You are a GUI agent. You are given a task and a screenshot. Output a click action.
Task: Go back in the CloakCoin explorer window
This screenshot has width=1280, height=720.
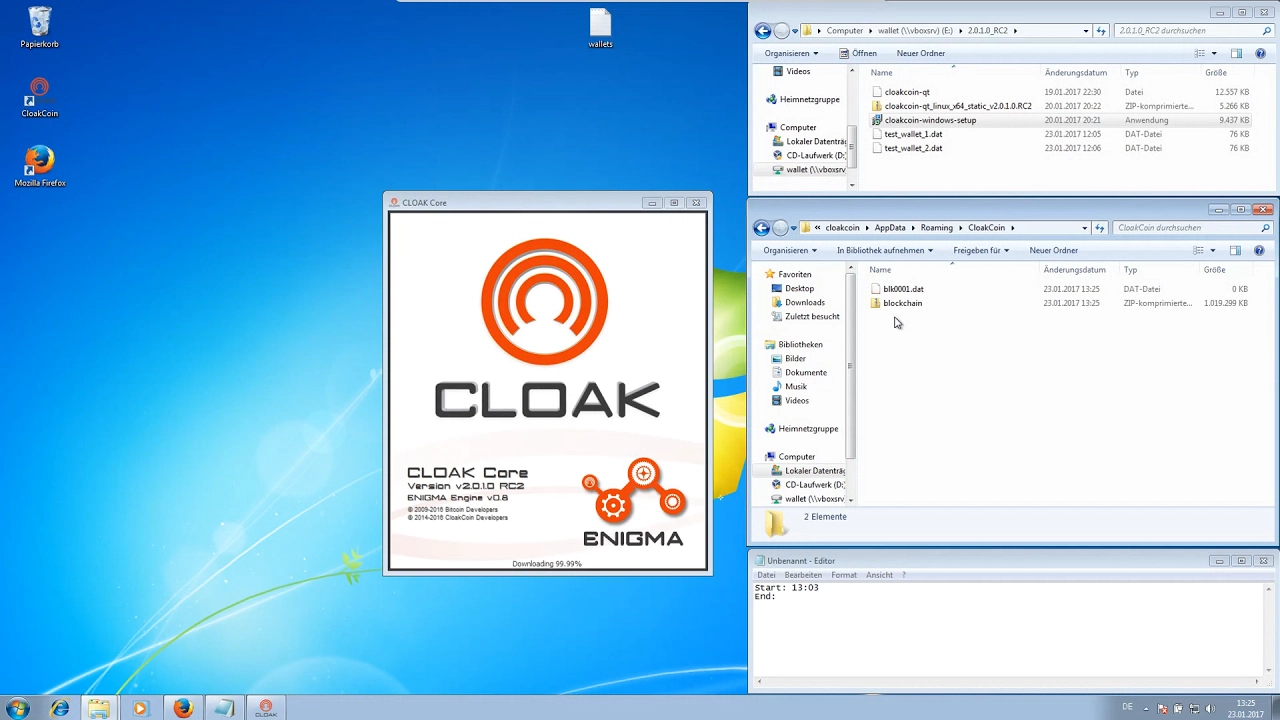[762, 228]
